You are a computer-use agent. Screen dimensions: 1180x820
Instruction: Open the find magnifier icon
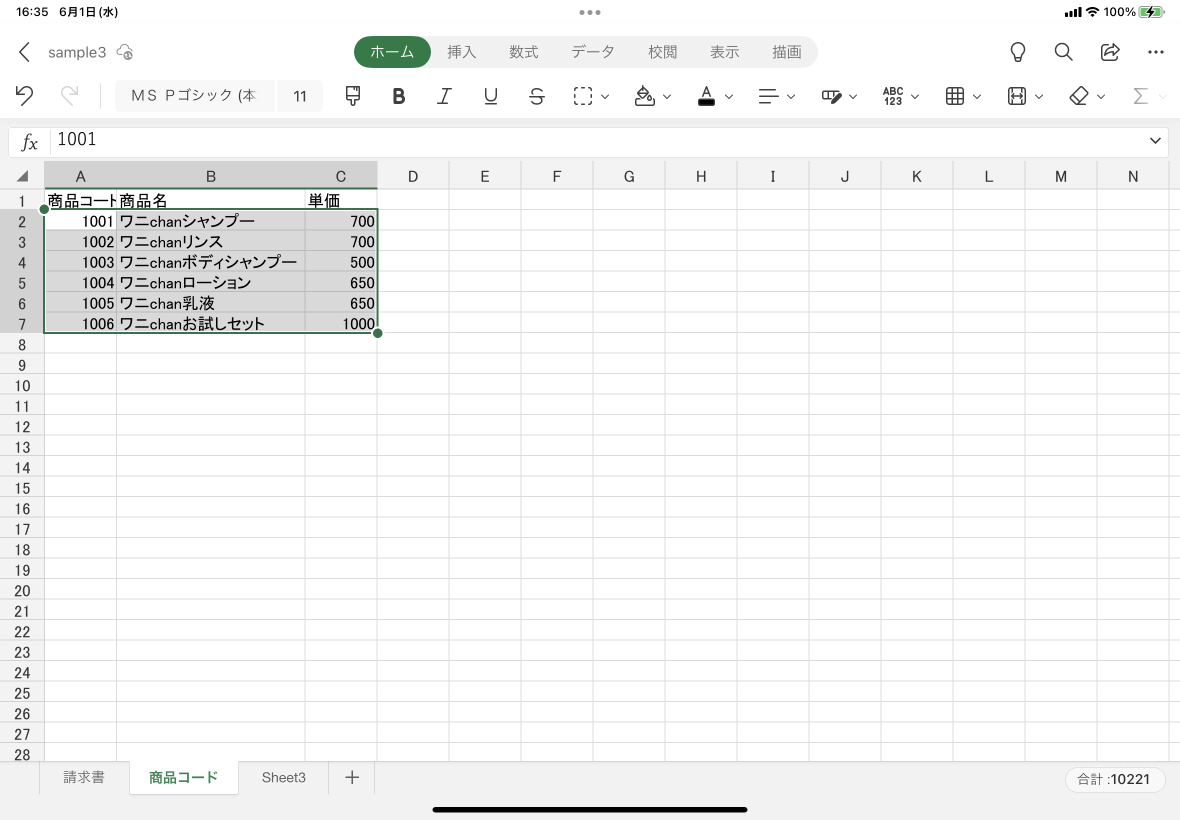tap(1063, 52)
